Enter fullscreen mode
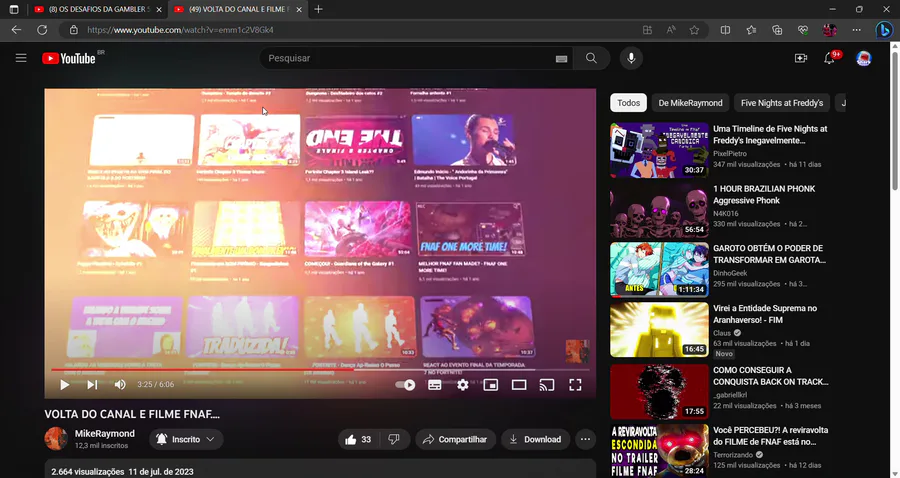900x478 pixels. [x=575, y=384]
